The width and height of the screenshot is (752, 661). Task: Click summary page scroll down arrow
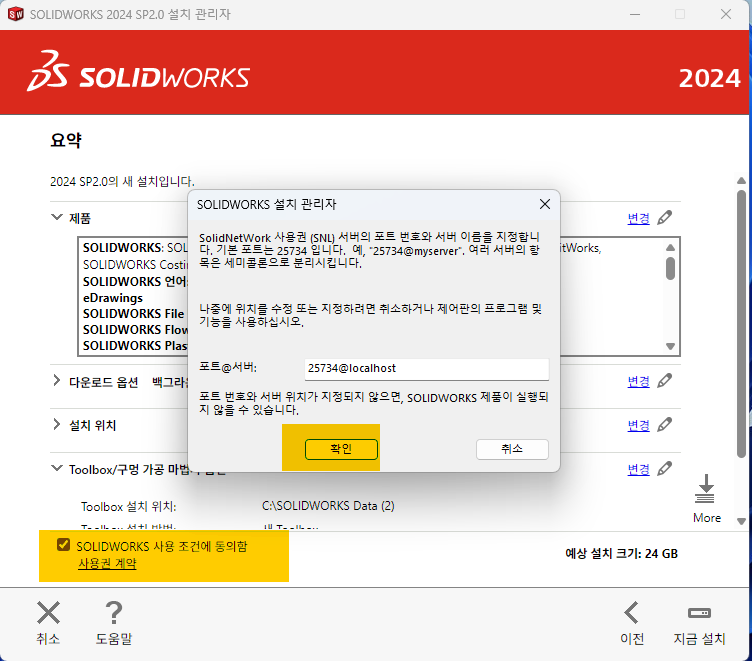click(x=741, y=521)
